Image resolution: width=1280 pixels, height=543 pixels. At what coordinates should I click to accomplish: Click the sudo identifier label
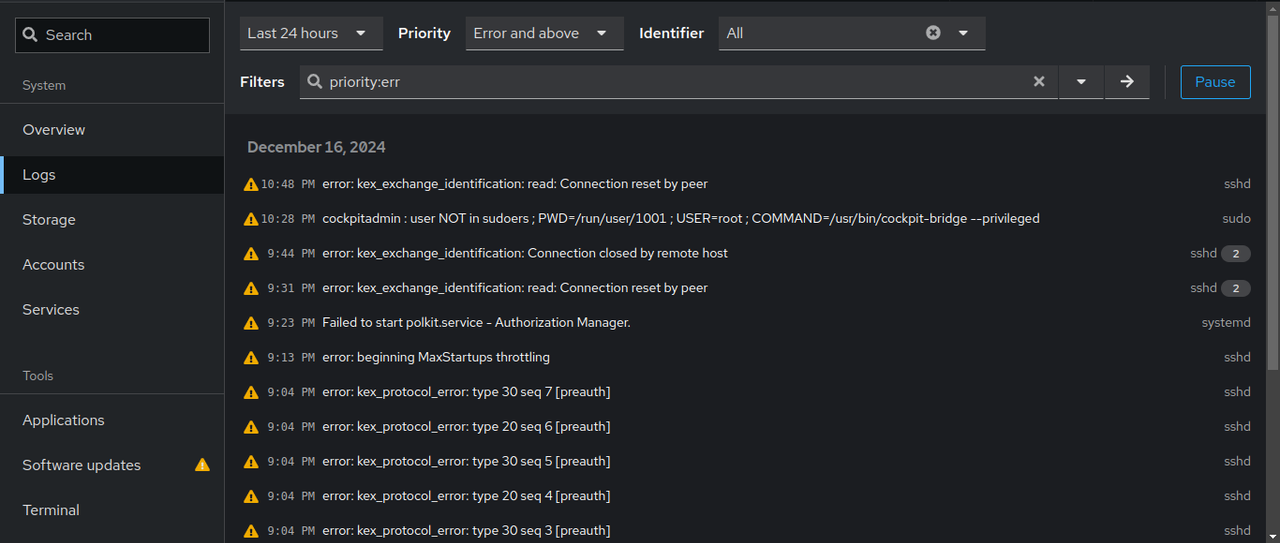click(1236, 218)
